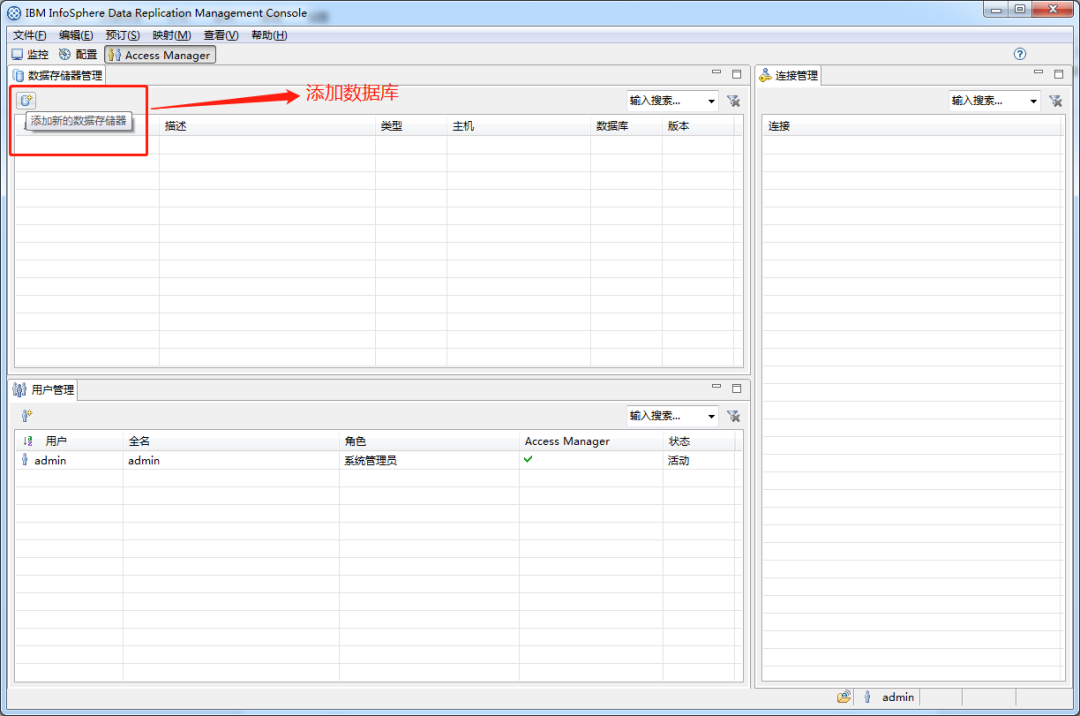Minimize the user management panel
Image resolution: width=1080 pixels, height=716 pixels.
click(x=716, y=387)
